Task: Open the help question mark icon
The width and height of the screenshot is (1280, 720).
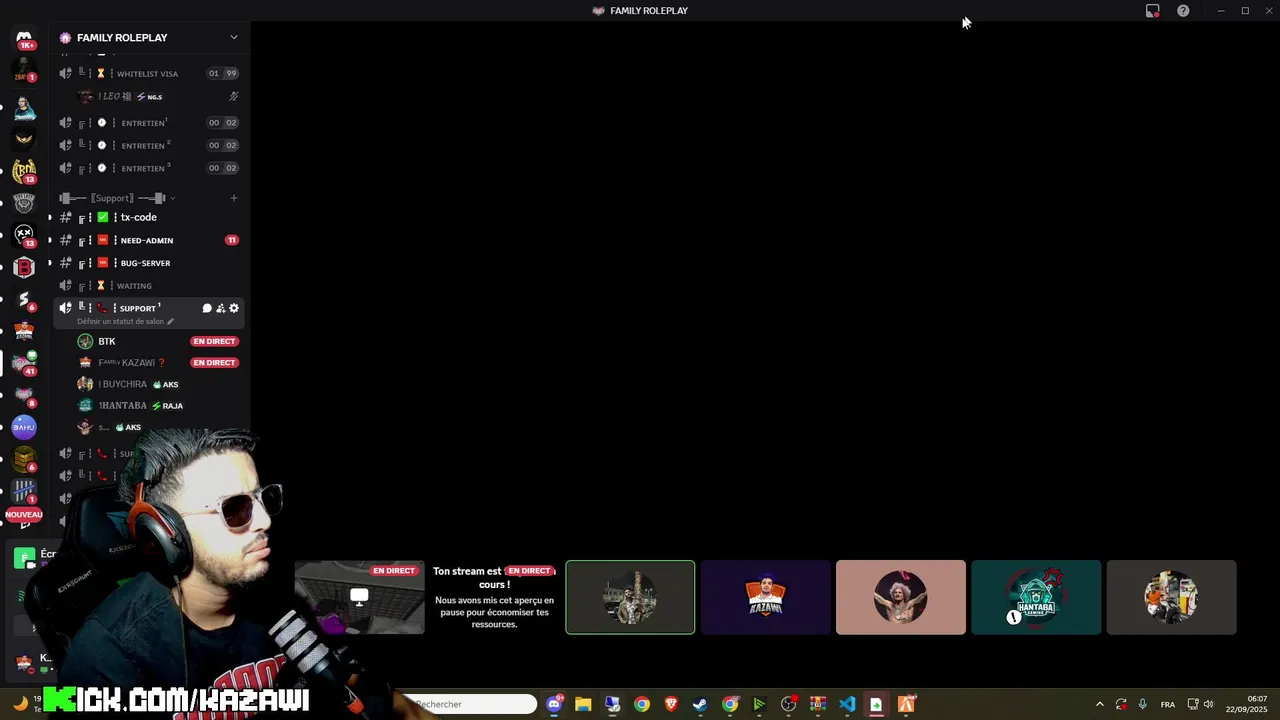Action: click(1183, 11)
